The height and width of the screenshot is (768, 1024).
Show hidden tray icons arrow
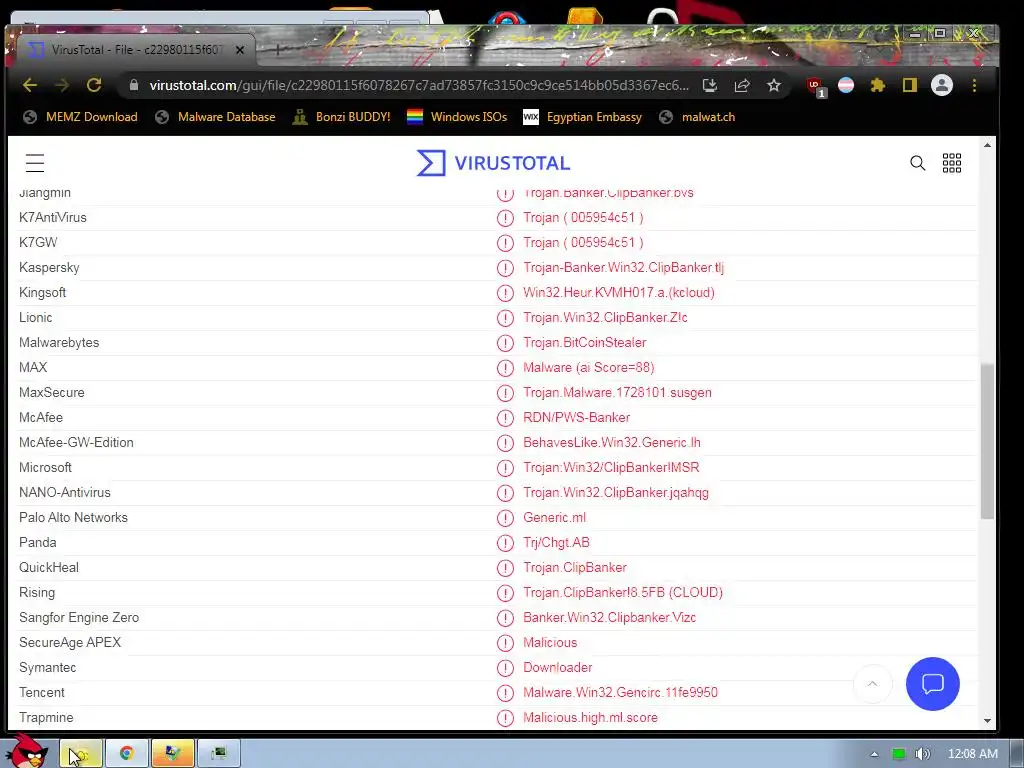[874, 754]
